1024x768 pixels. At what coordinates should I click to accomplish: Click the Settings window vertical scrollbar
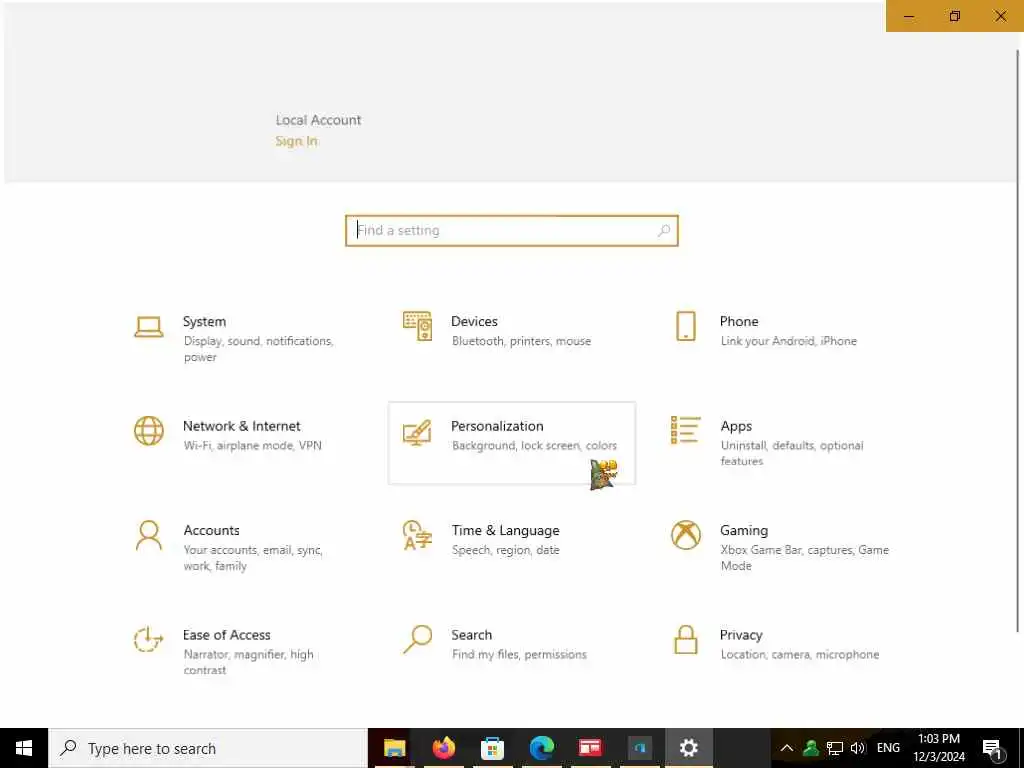pyautogui.click(x=1017, y=340)
